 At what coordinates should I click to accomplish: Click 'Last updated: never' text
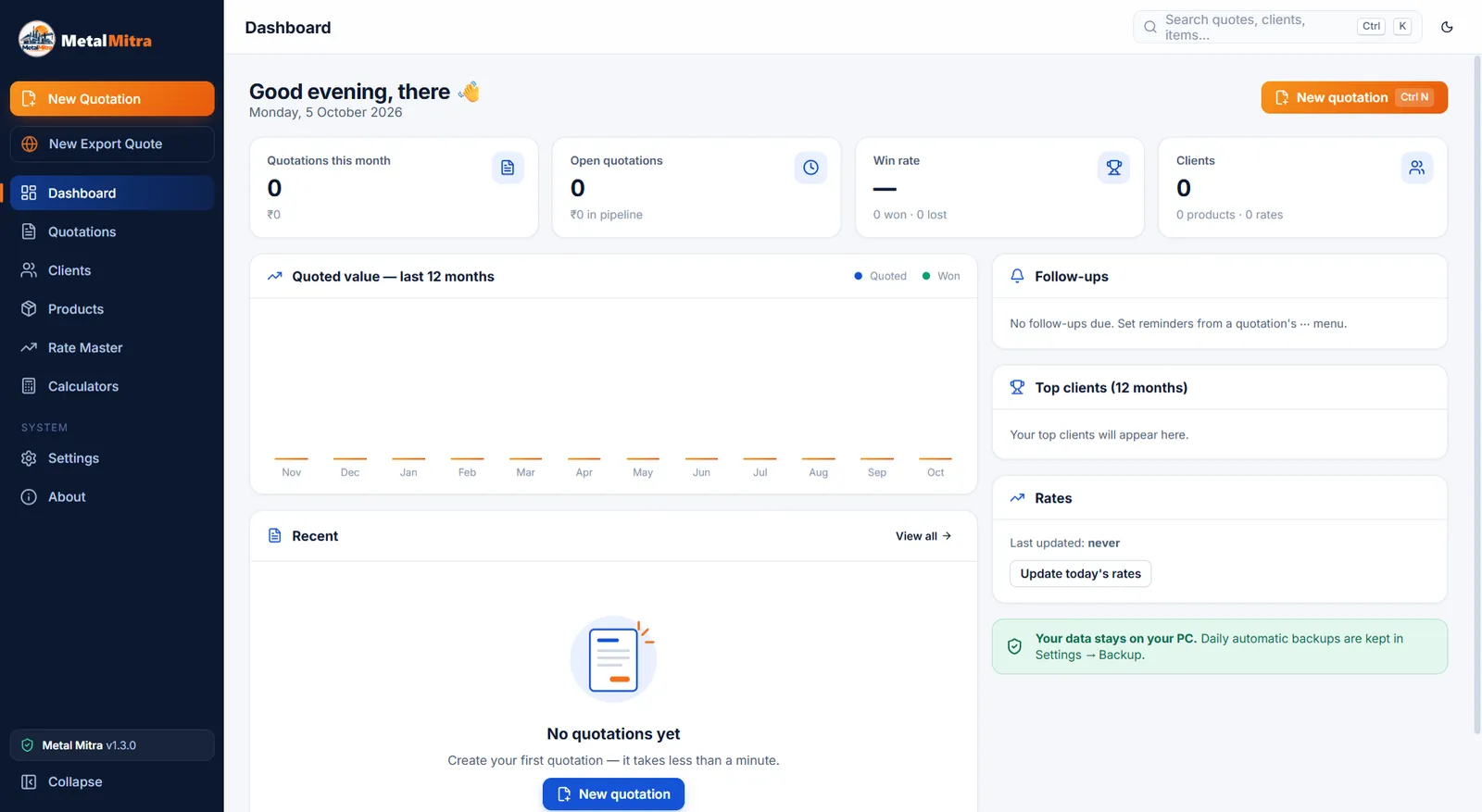pyautogui.click(x=1064, y=543)
